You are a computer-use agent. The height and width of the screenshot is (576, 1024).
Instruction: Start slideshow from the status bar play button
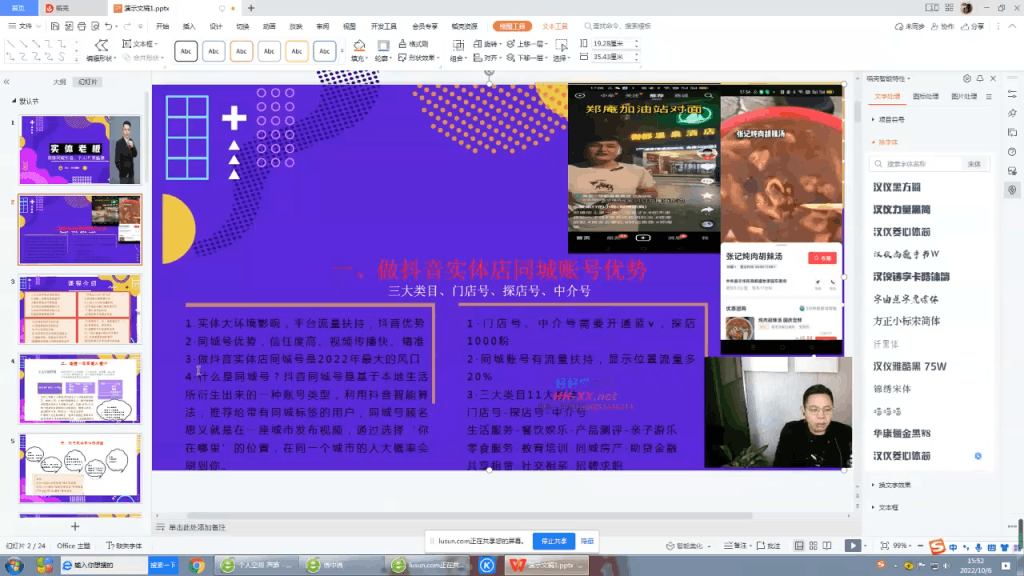(853, 545)
